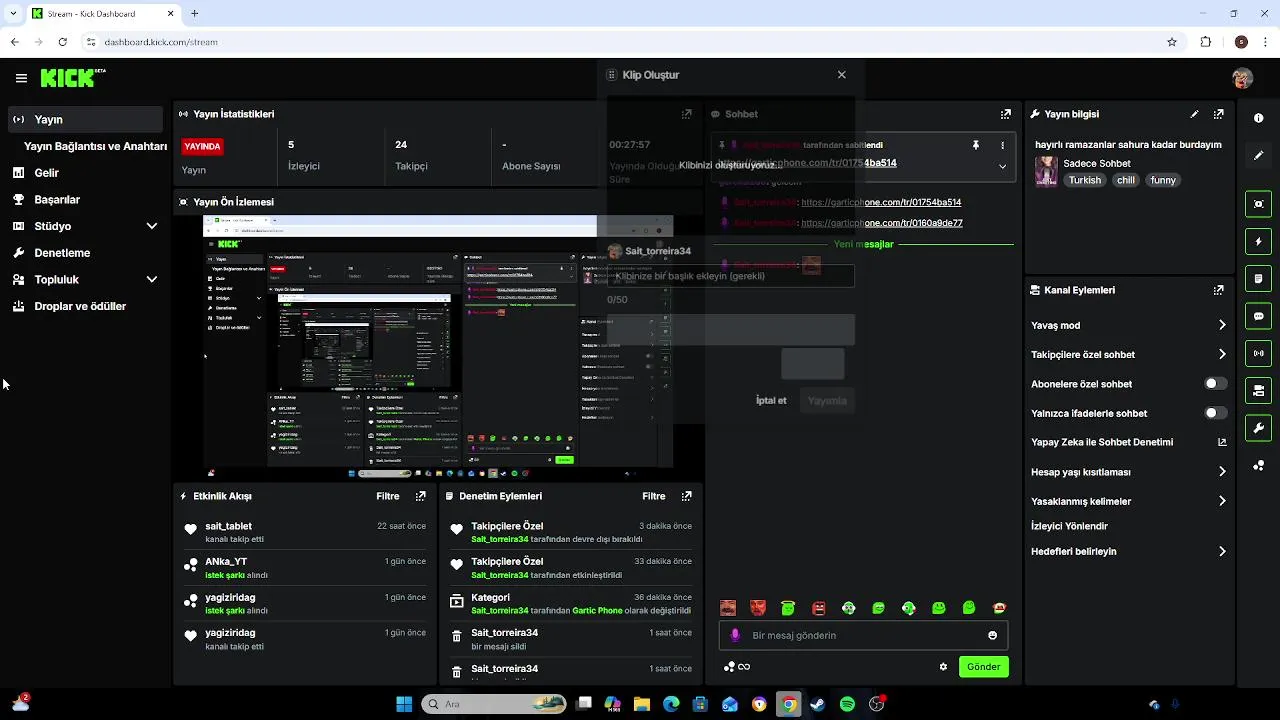1280x720 pixels.
Task: Toggle Yalnızca ifadelerle sohbet switch
Action: [x=1215, y=413]
